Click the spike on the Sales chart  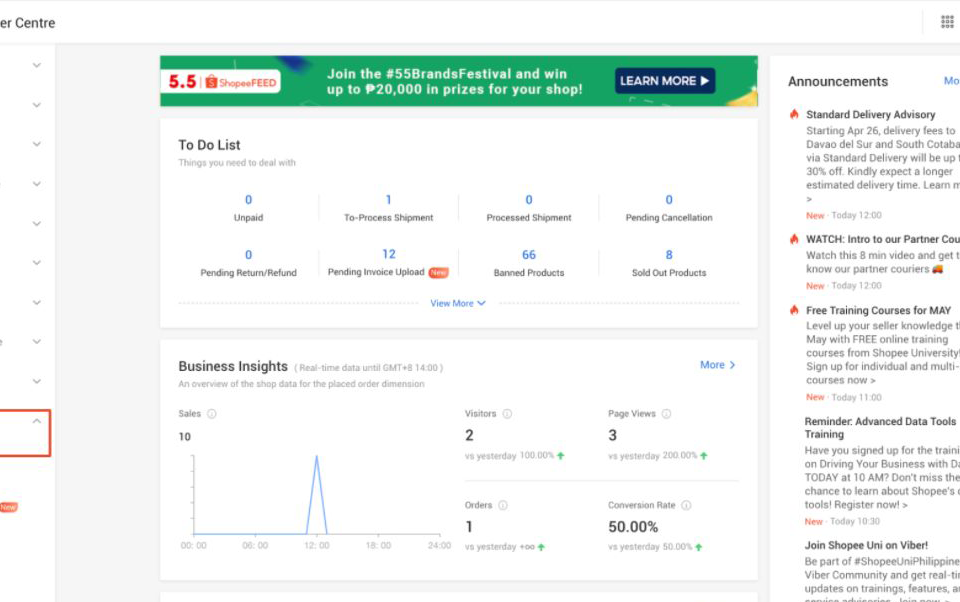tap(316, 455)
